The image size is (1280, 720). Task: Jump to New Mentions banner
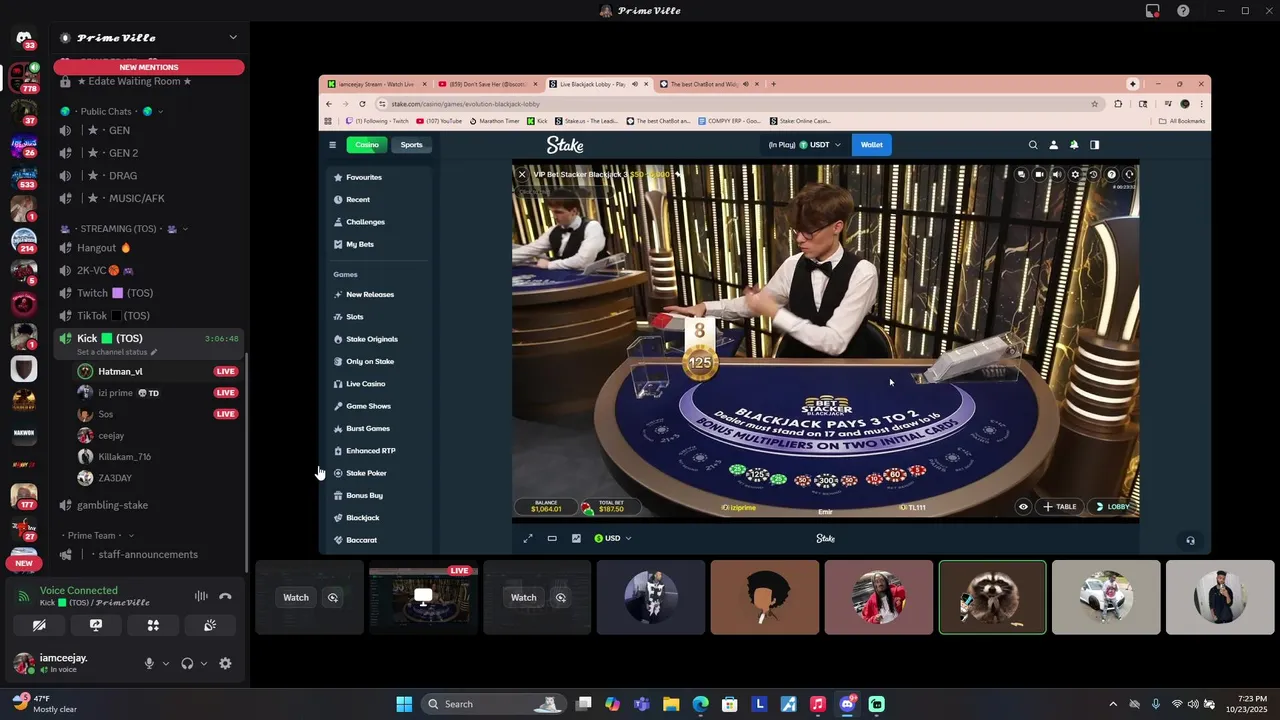[x=149, y=67]
